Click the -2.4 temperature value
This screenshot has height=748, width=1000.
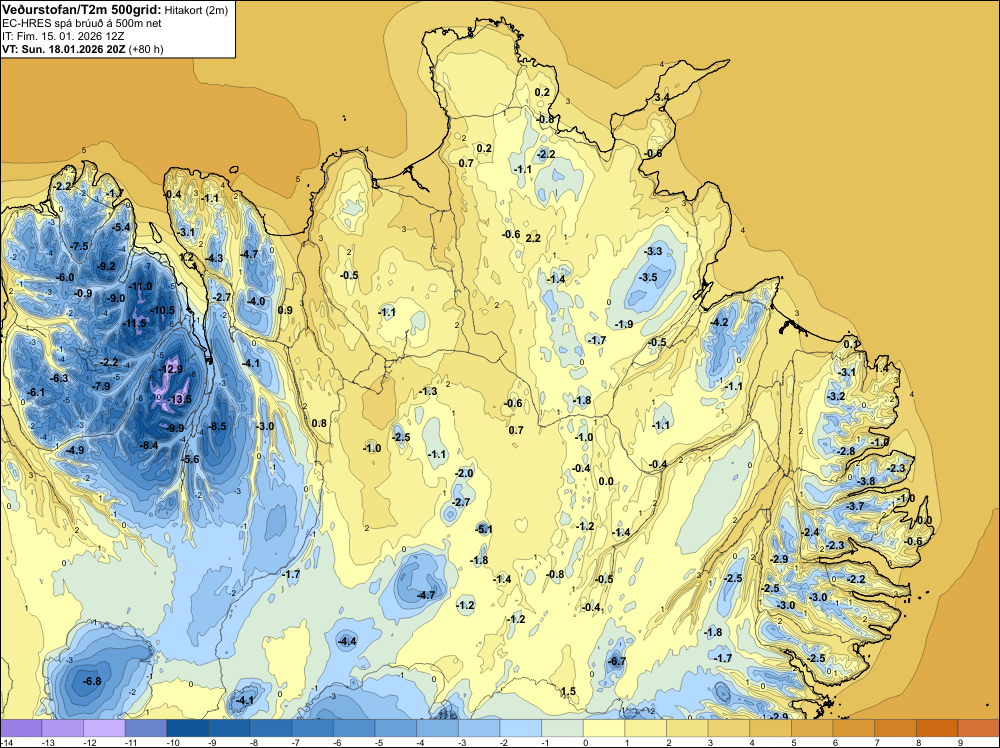click(x=811, y=532)
